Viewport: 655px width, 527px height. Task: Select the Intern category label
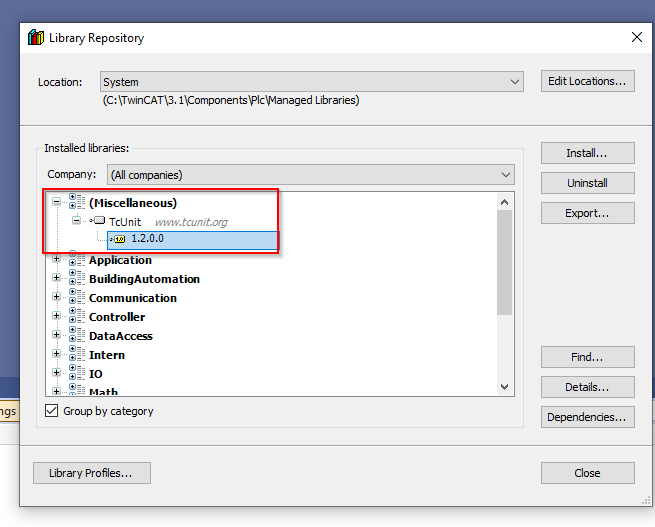(107, 355)
